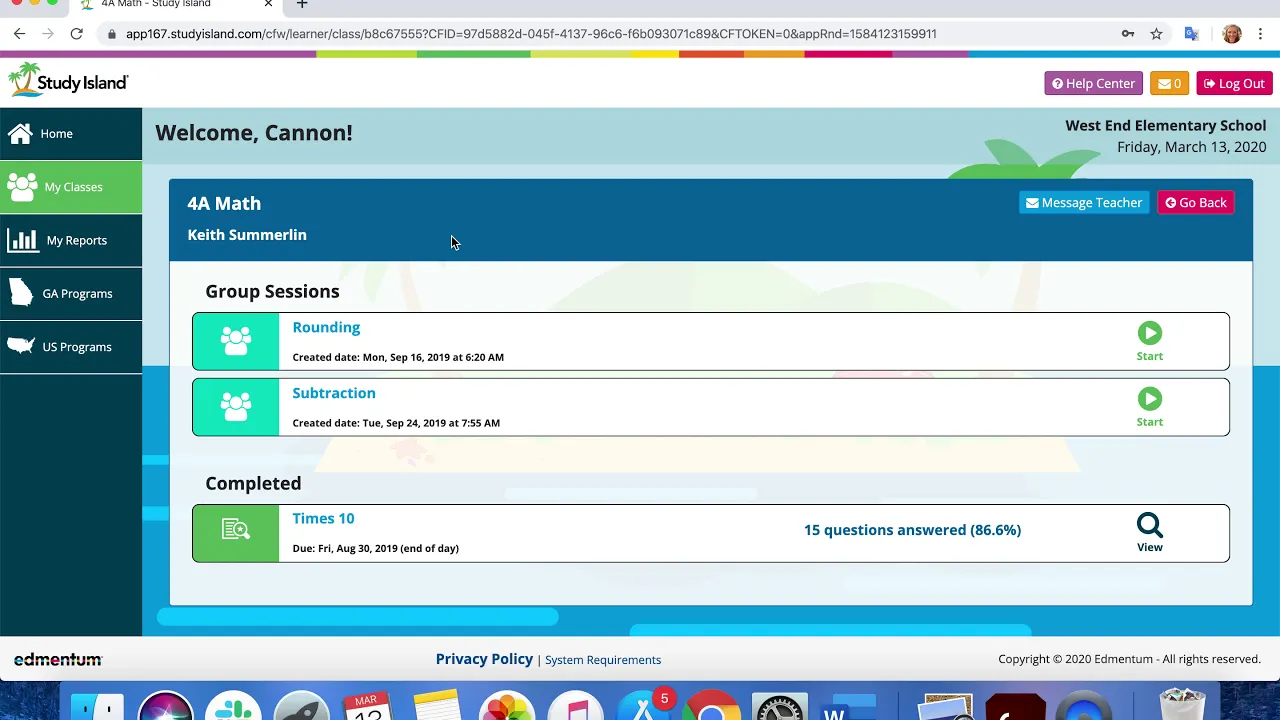Click '15 questions answered (86.6%)' text
The height and width of the screenshot is (720, 1280).
pyautogui.click(x=912, y=530)
